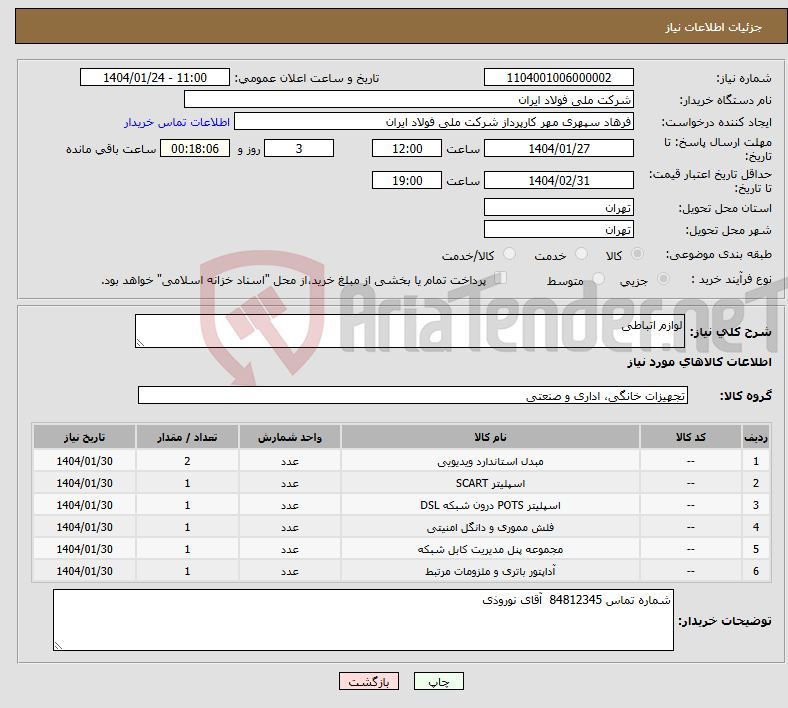Click price validity date 1404/02/31
Image resolution: width=788 pixels, height=708 pixels.
pos(558,180)
